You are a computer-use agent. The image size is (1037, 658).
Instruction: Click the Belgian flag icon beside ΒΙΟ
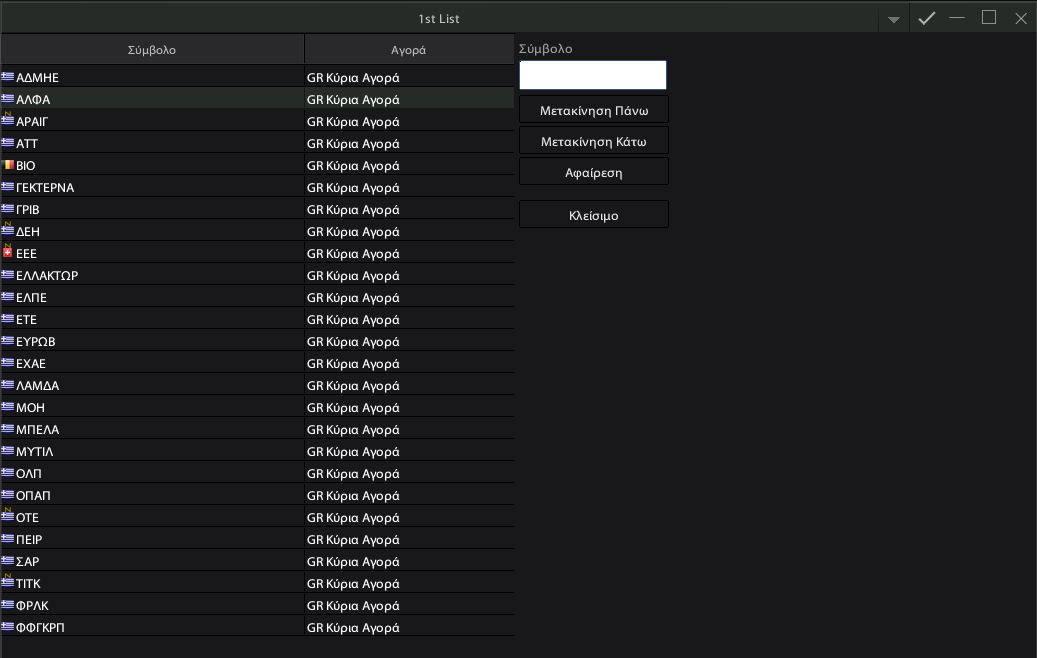coord(8,165)
